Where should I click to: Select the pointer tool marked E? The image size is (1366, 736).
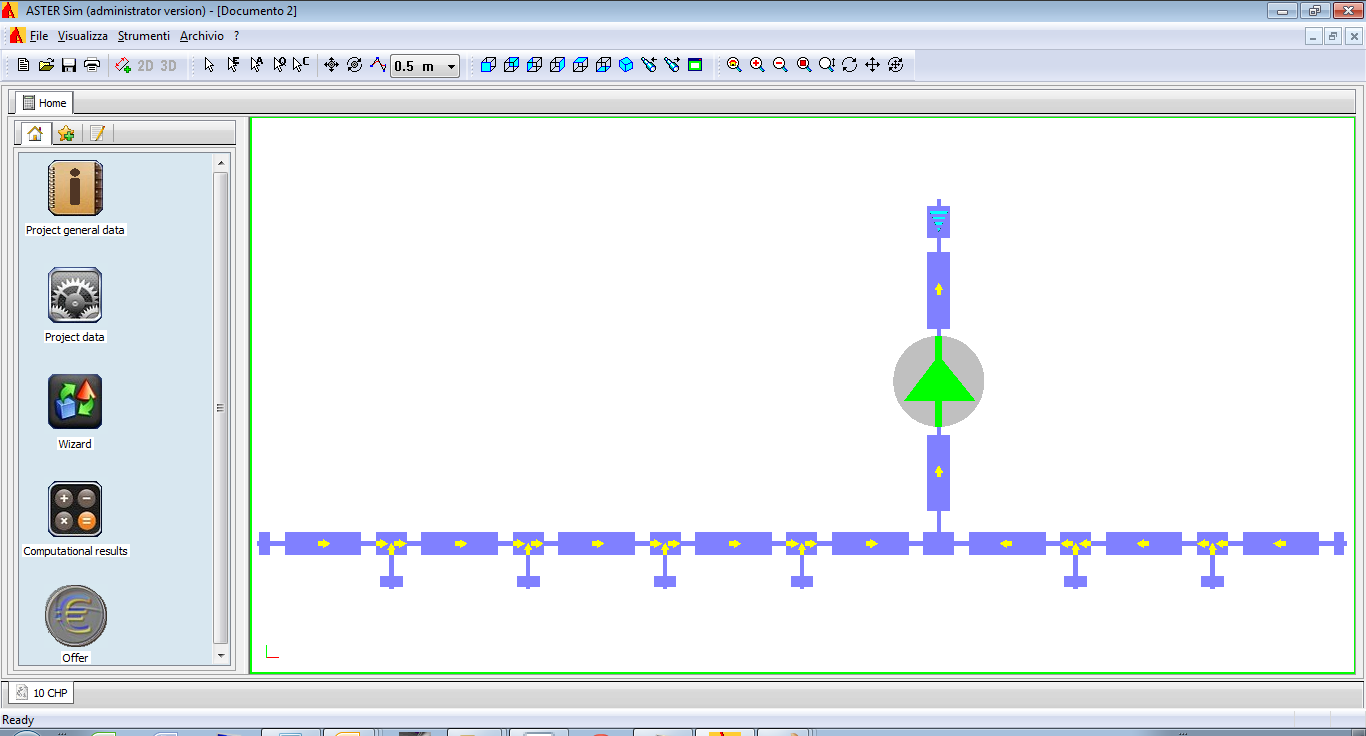[233, 65]
